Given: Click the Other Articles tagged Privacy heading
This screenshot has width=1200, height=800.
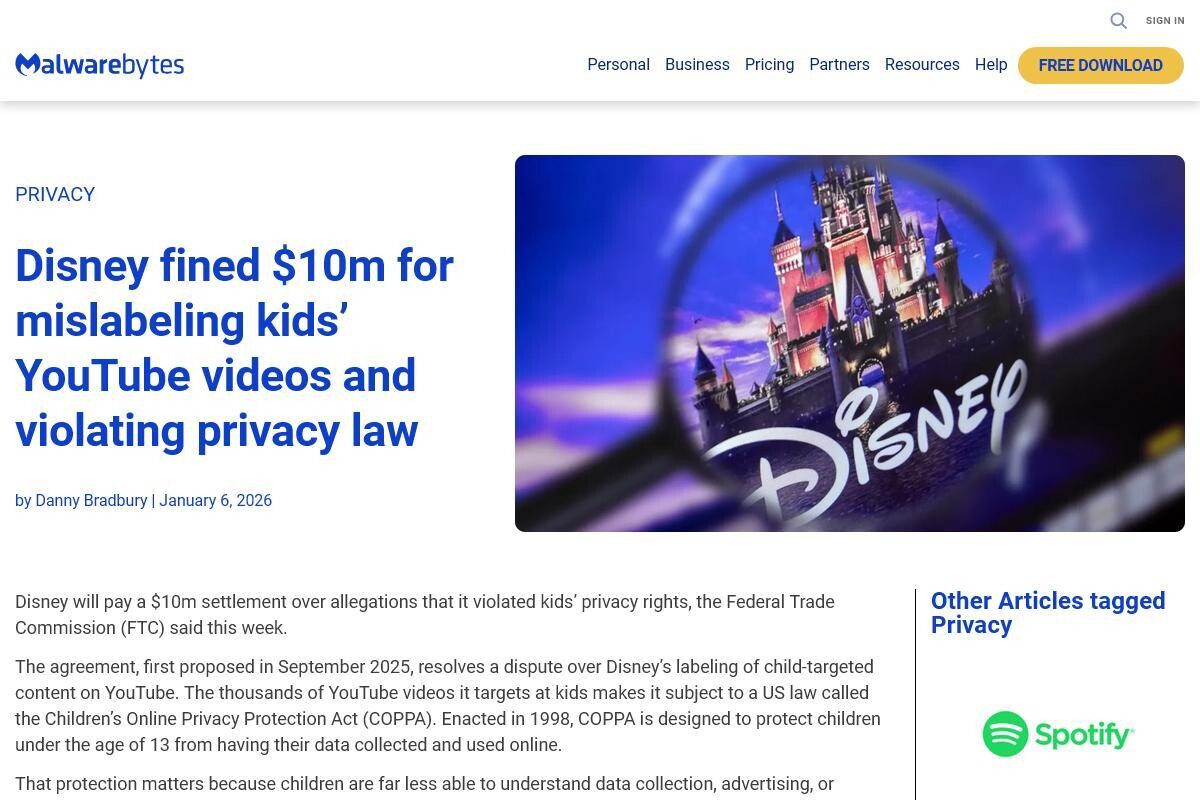Looking at the screenshot, I should [1047, 613].
